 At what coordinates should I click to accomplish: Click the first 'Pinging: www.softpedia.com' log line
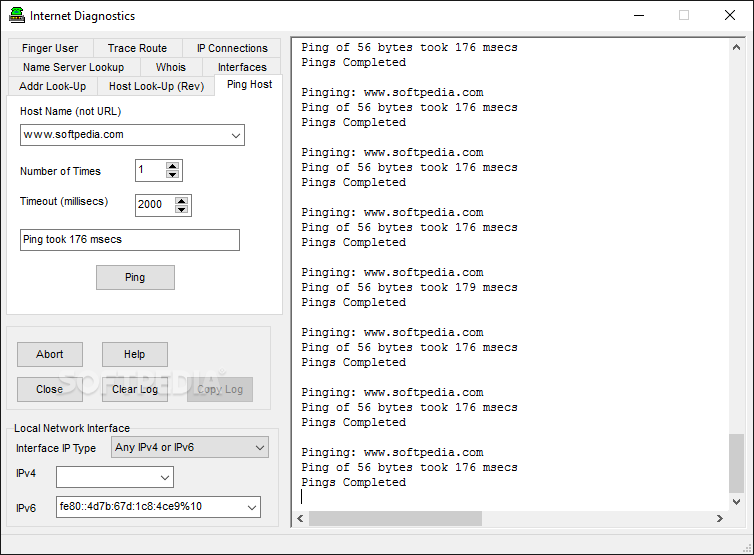392,92
